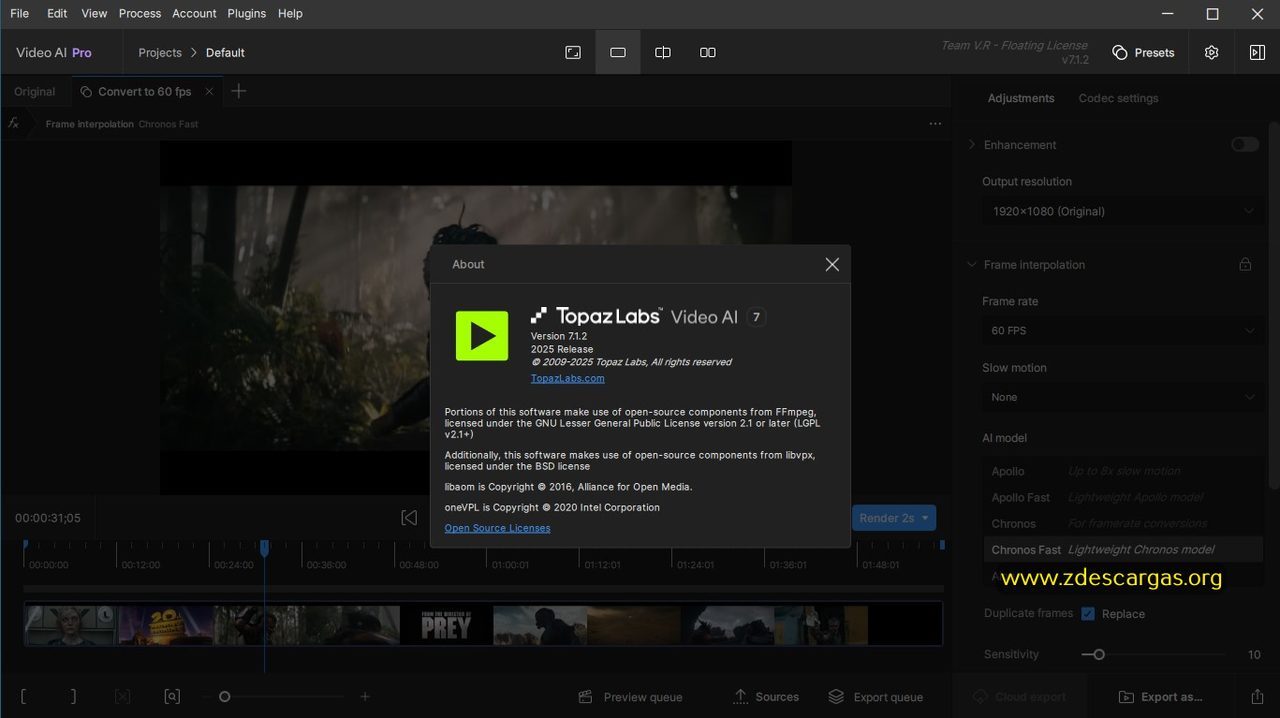Open the Open Source Licenses link
This screenshot has height=718, width=1280.
[x=497, y=528]
